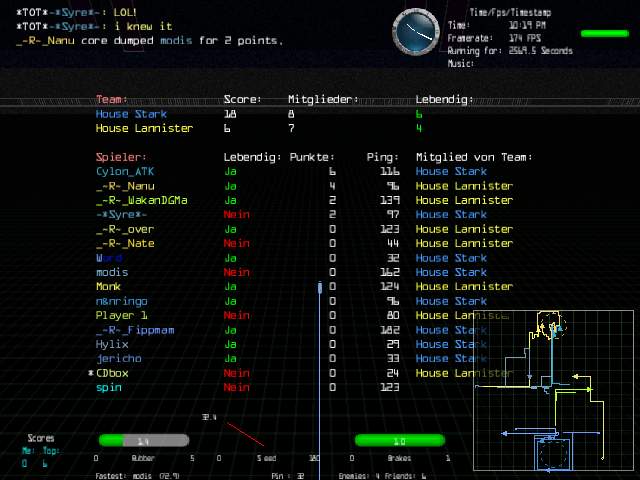Screen dimensions: 640x480
Task: Click the Spieler column header
Action: 121,157
